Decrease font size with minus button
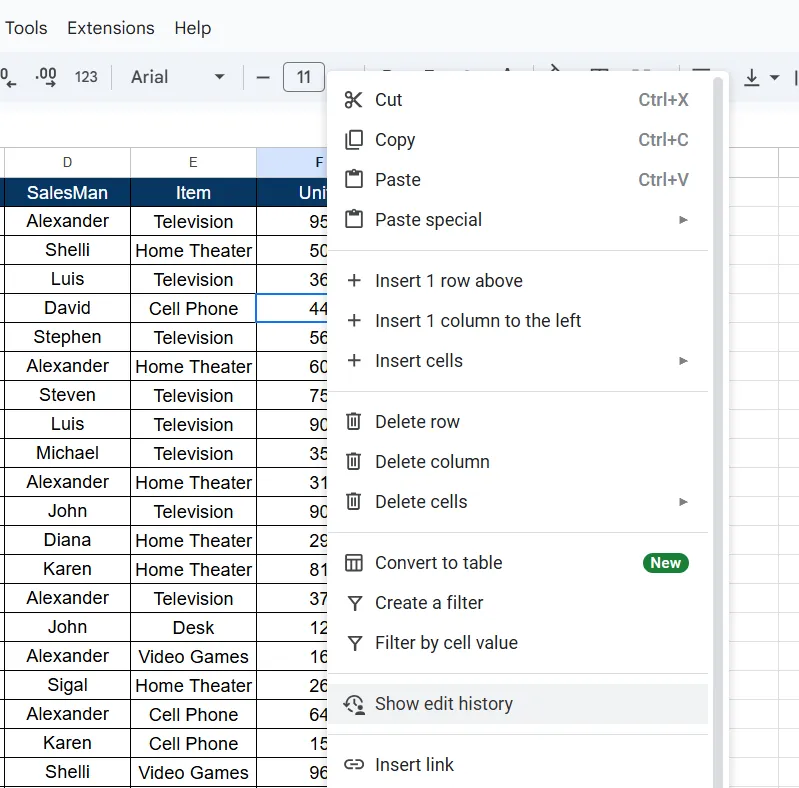This screenshot has height=788, width=799. point(263,77)
